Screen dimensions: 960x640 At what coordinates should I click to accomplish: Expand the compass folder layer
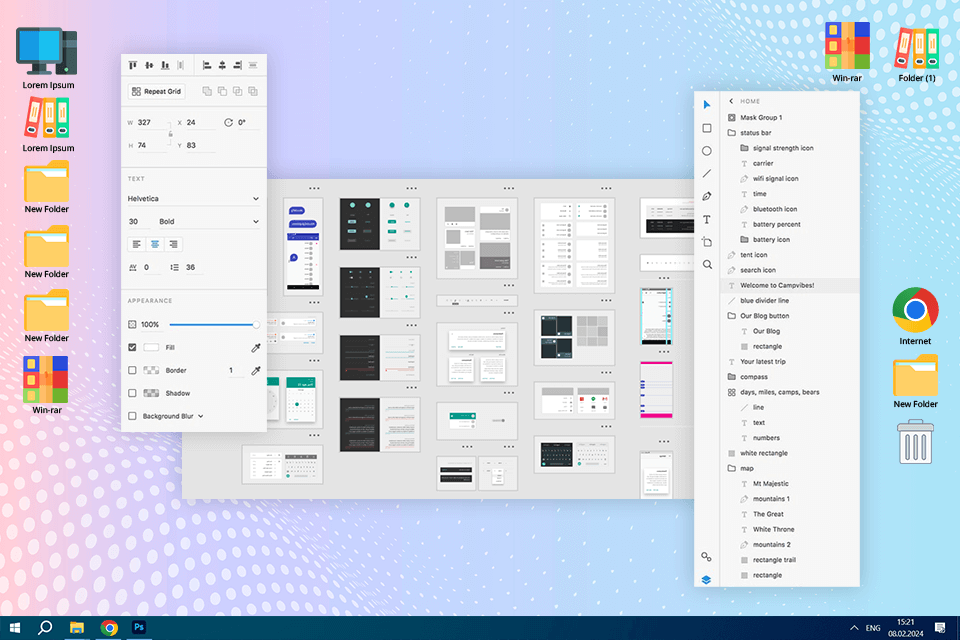tap(732, 377)
